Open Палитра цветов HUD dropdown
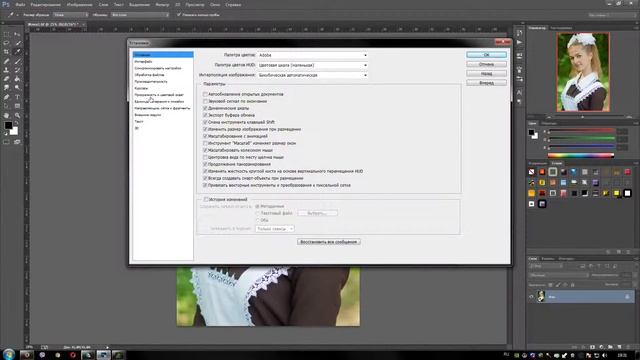This screenshot has width=640, height=360. click(313, 65)
